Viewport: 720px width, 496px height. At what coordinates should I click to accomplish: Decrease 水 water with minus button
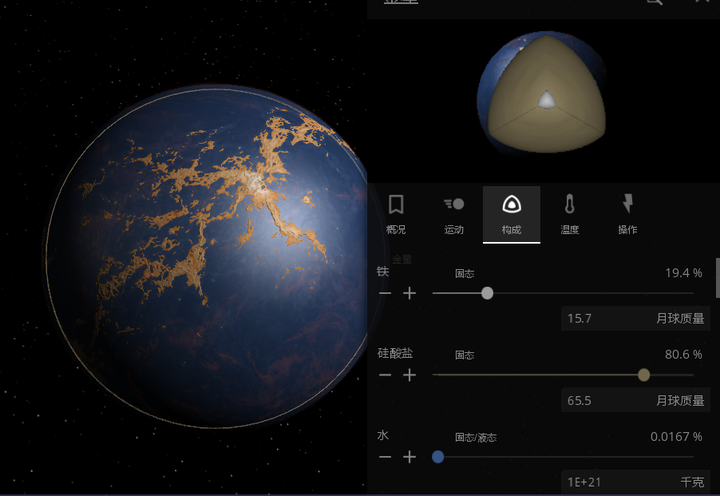[385, 457]
